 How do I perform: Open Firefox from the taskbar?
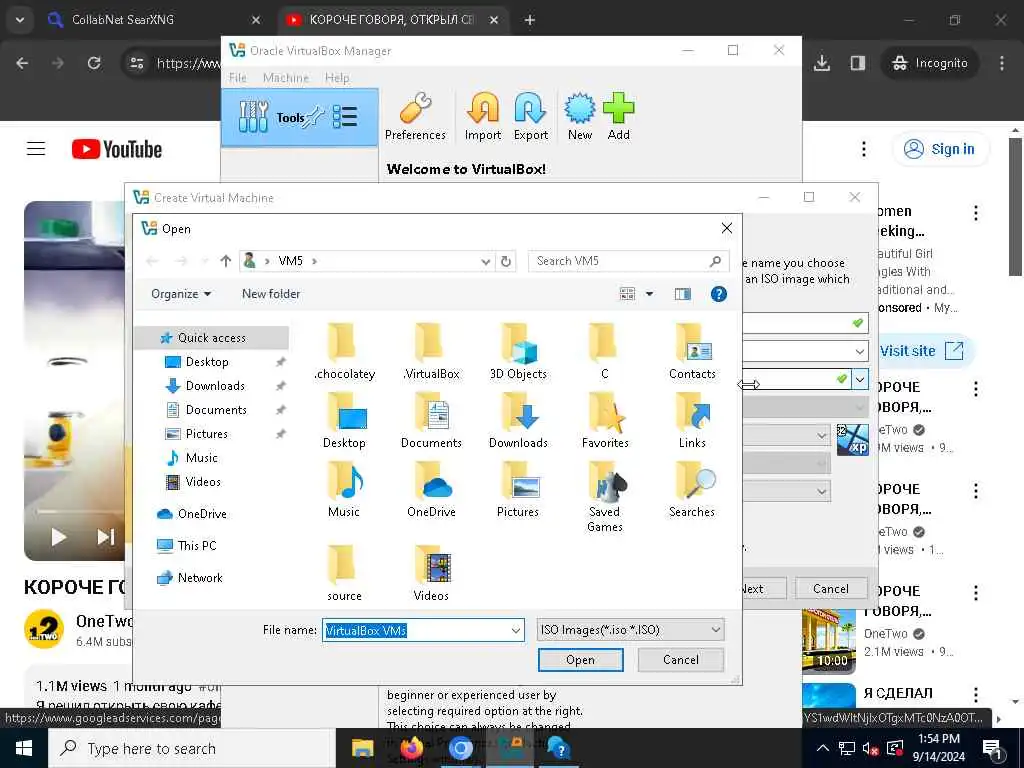[411, 748]
